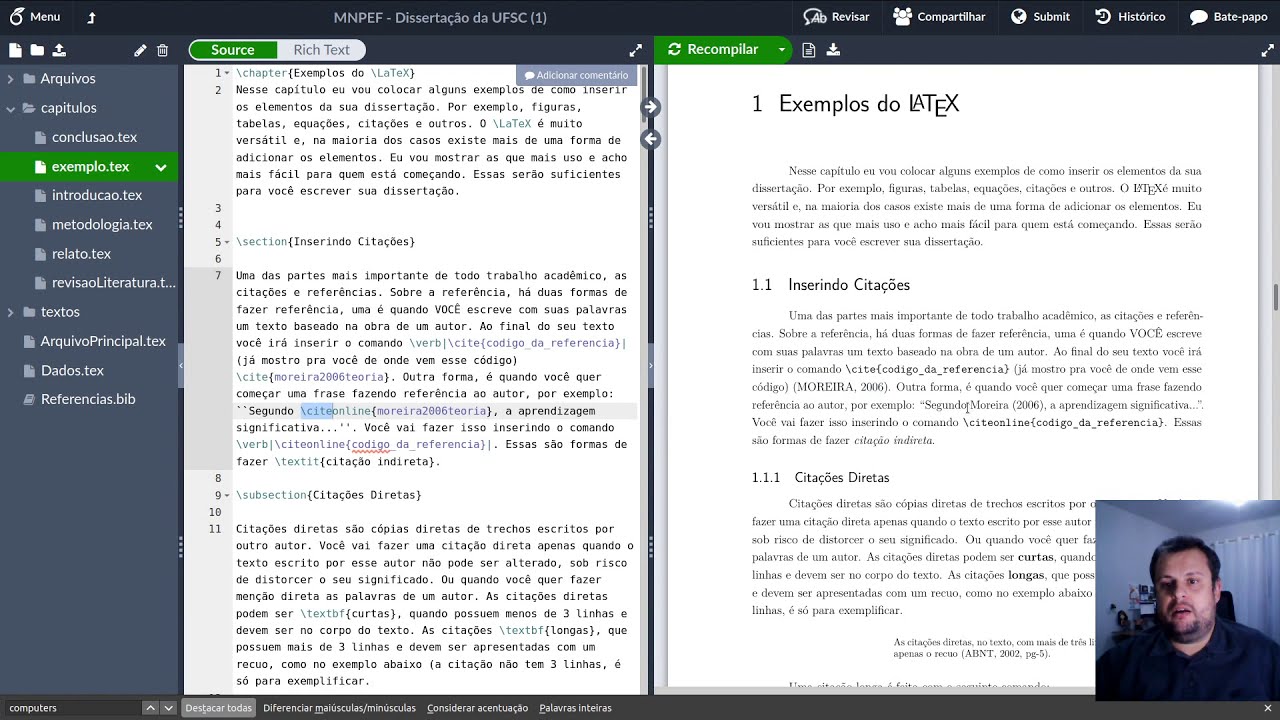This screenshot has height=720, width=1280.
Task: Fold the section at editor line 5
Action: [227, 242]
